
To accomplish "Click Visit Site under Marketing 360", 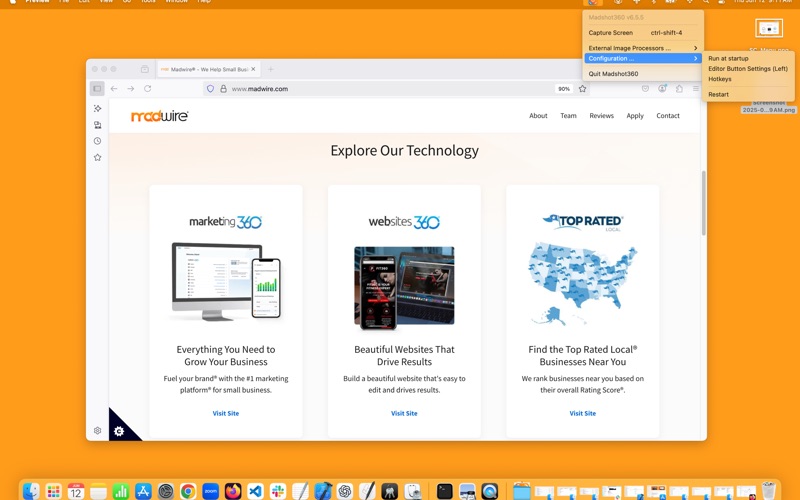I will (x=226, y=413).
